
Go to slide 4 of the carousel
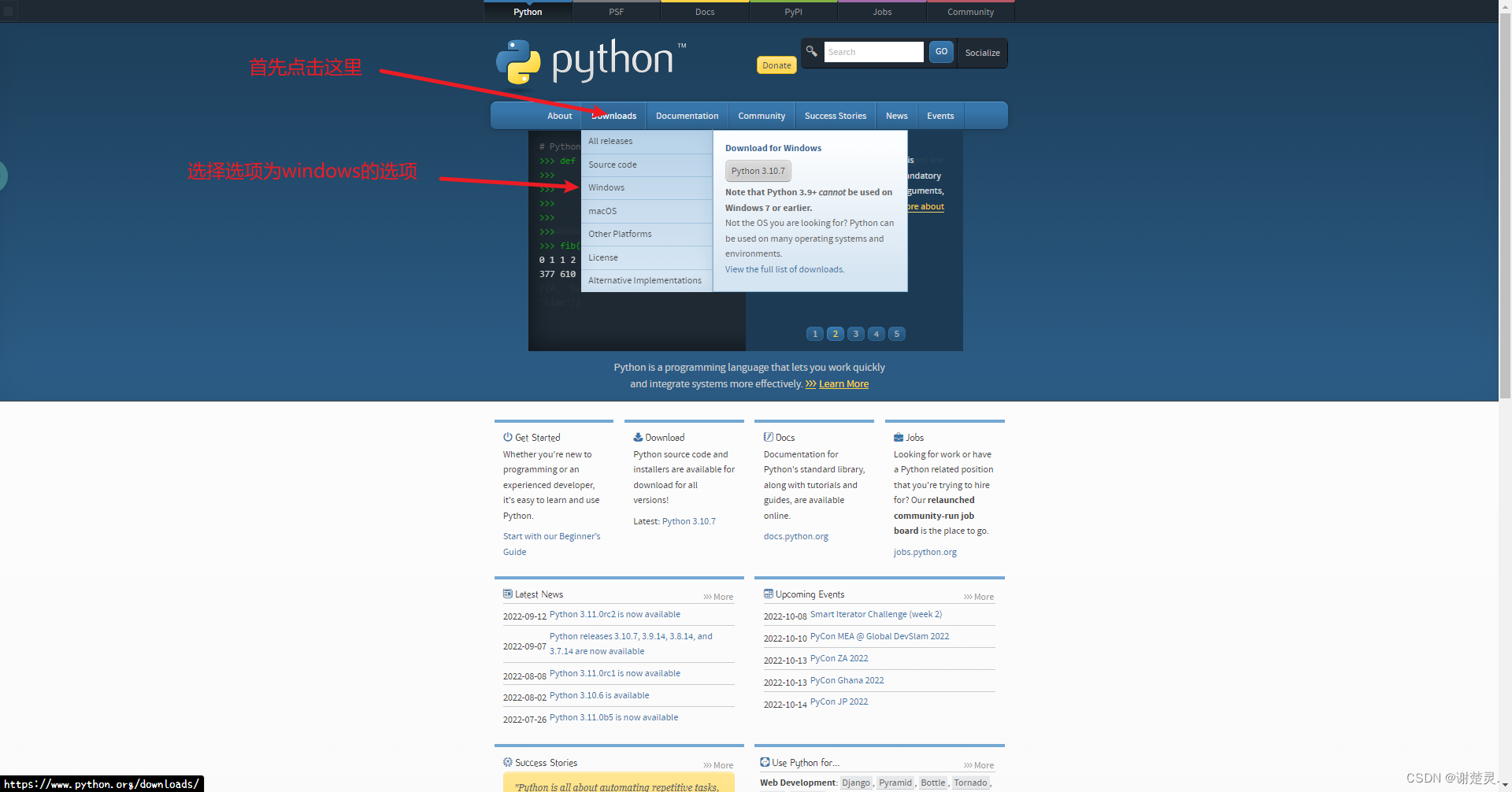pos(876,334)
